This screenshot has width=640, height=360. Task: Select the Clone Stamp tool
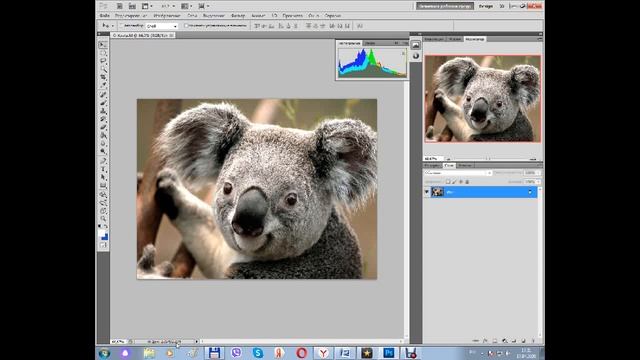[103, 111]
